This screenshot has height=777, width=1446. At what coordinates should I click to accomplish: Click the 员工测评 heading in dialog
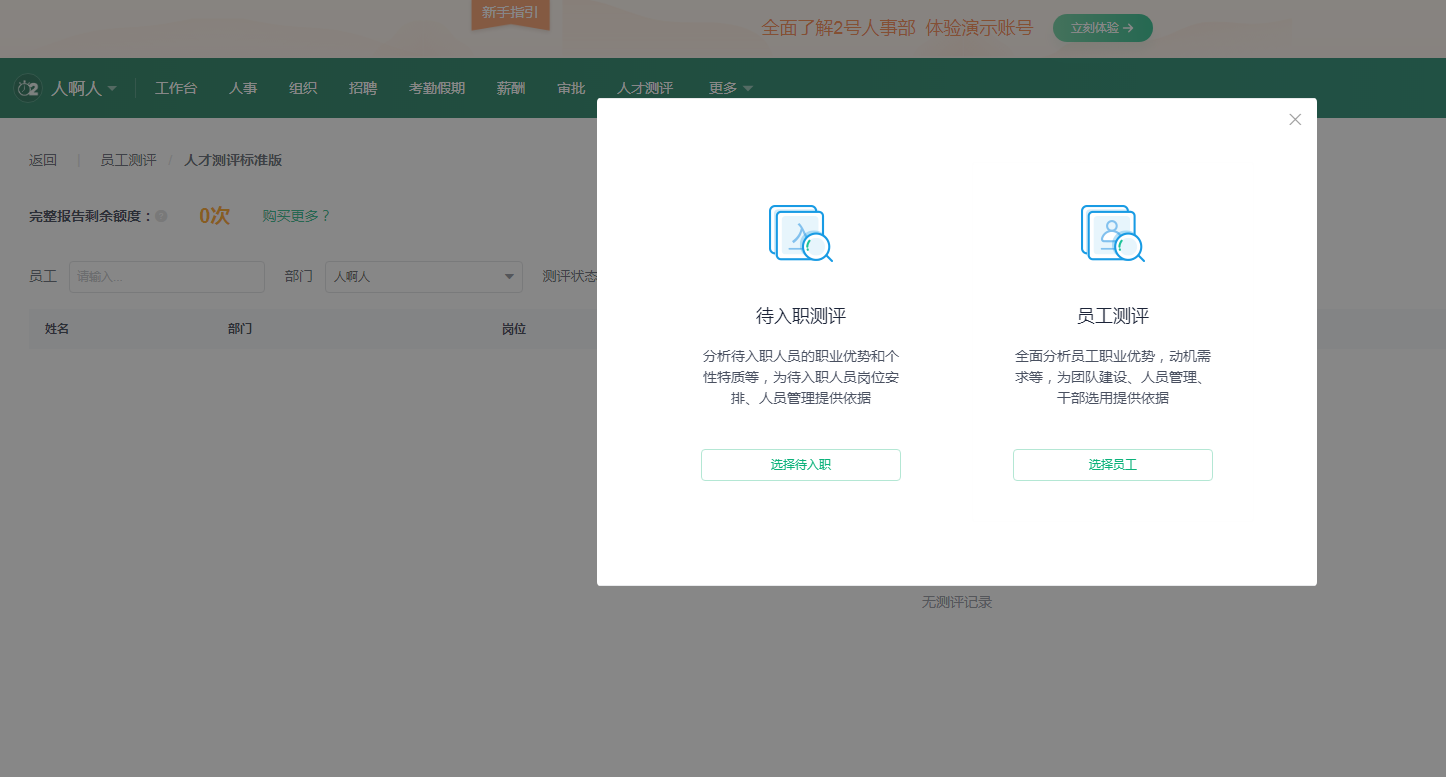click(x=1113, y=317)
